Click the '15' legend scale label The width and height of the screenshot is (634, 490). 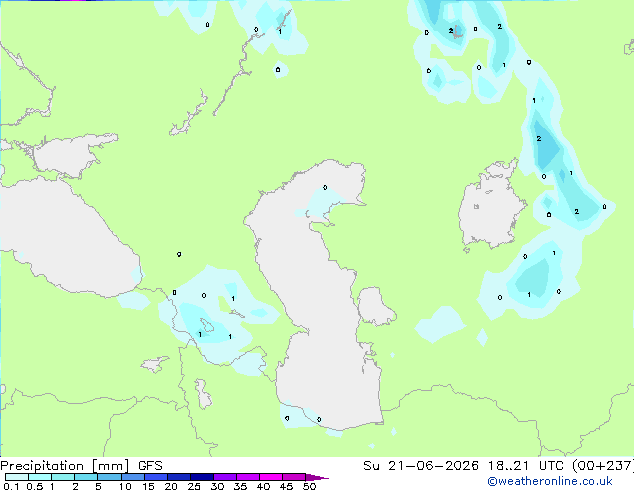(148, 486)
